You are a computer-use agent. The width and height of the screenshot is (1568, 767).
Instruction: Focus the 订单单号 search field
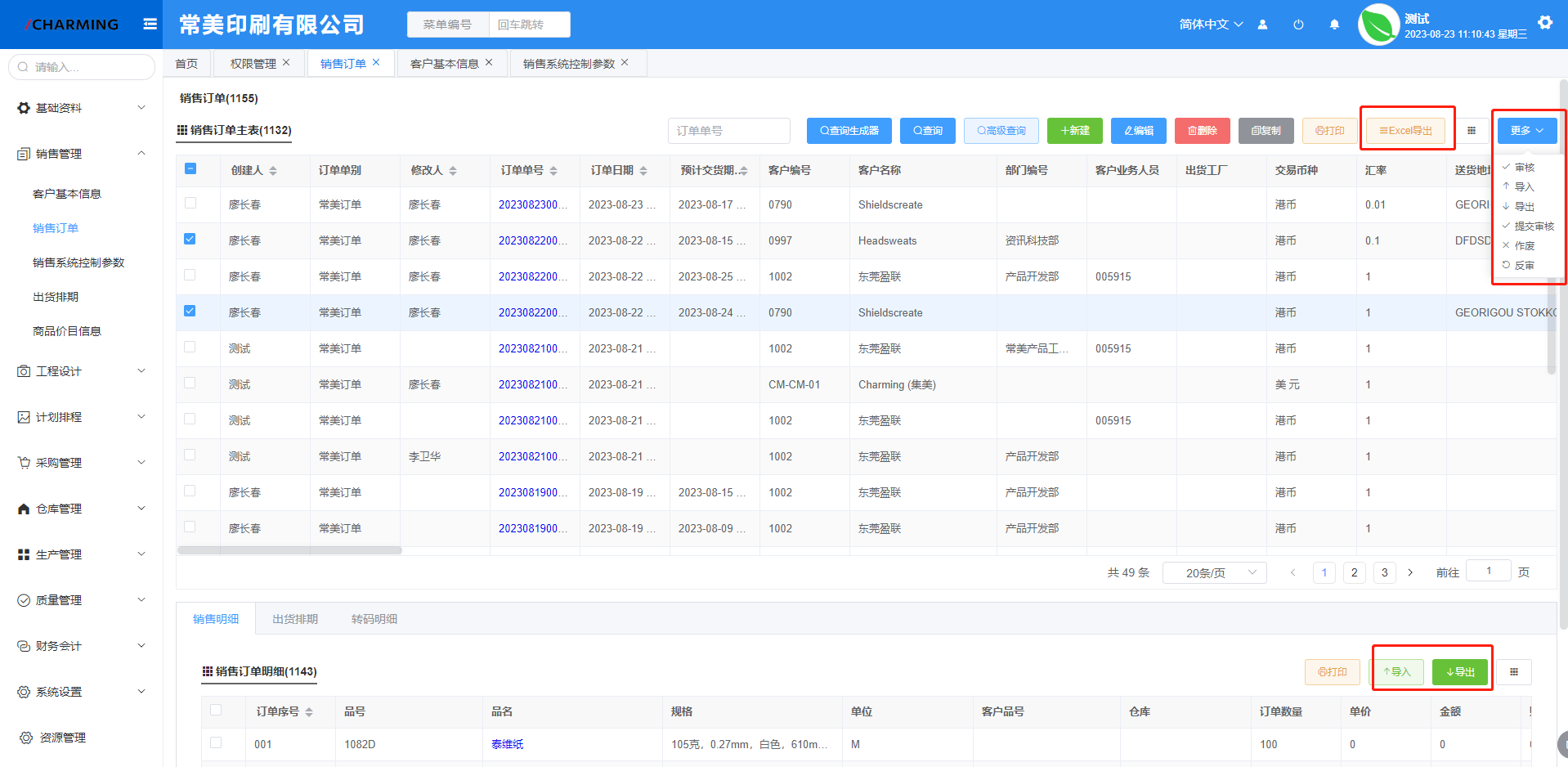[729, 131]
